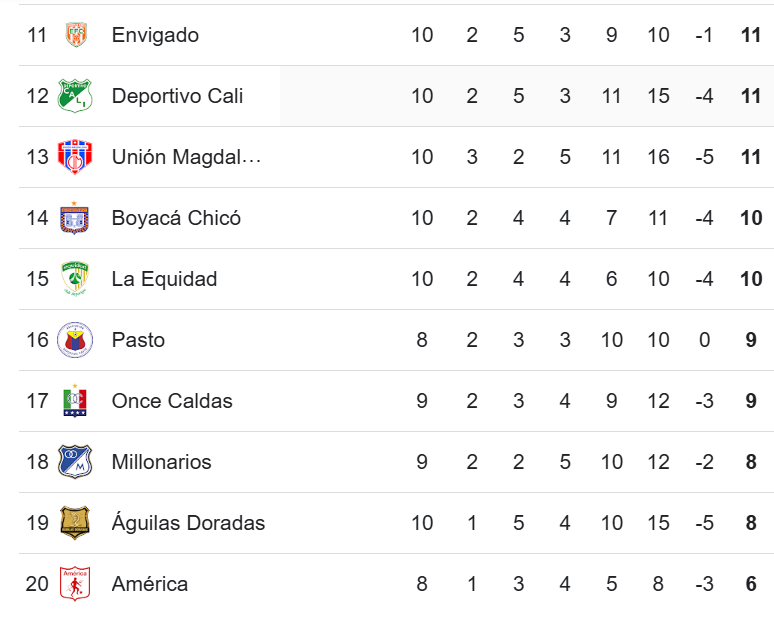The image size is (774, 619).
Task: Open the Envigado team link
Action: 155,35
